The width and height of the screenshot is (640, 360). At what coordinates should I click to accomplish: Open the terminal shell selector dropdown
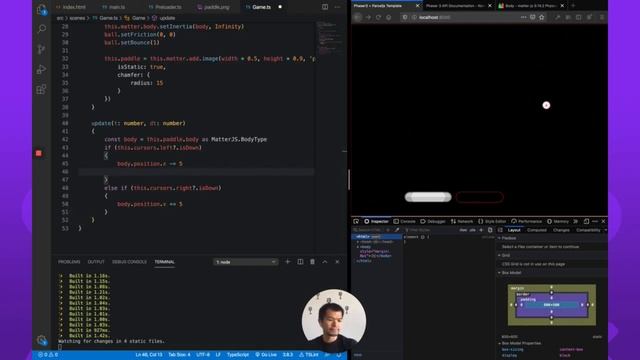click(x=245, y=262)
